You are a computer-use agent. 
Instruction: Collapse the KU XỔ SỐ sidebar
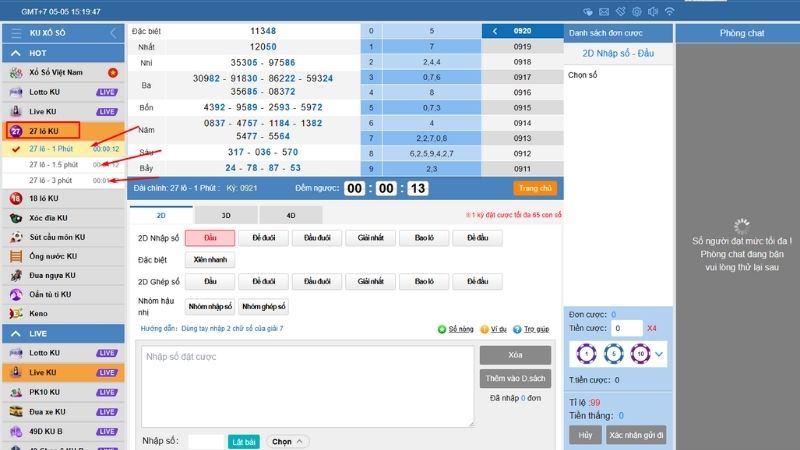[113, 33]
